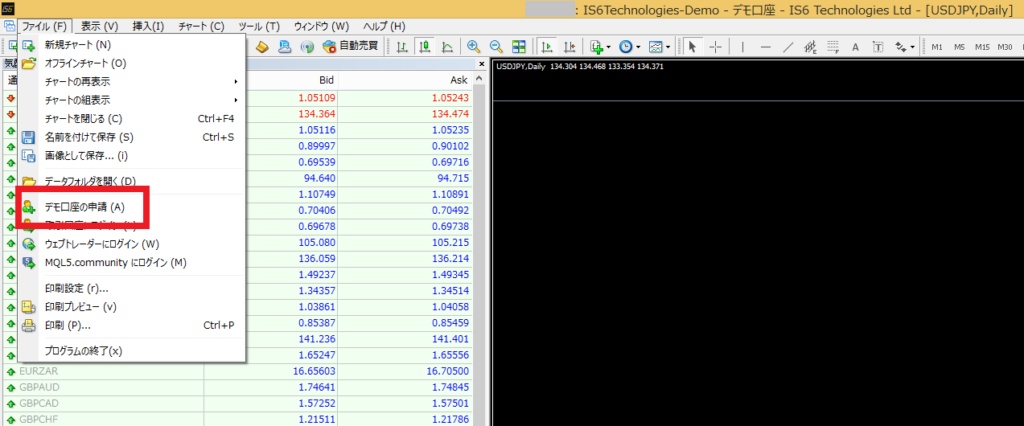Toggle the chart auto scroll icon

click(x=547, y=47)
